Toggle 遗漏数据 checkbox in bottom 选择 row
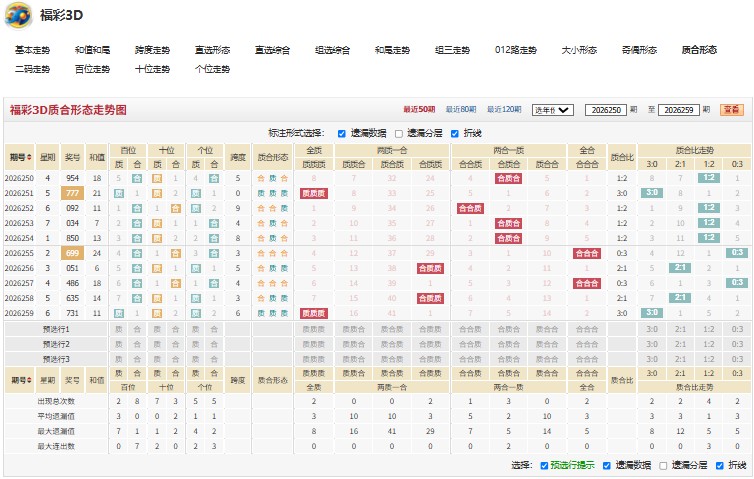The height and width of the screenshot is (479, 754). point(607,466)
